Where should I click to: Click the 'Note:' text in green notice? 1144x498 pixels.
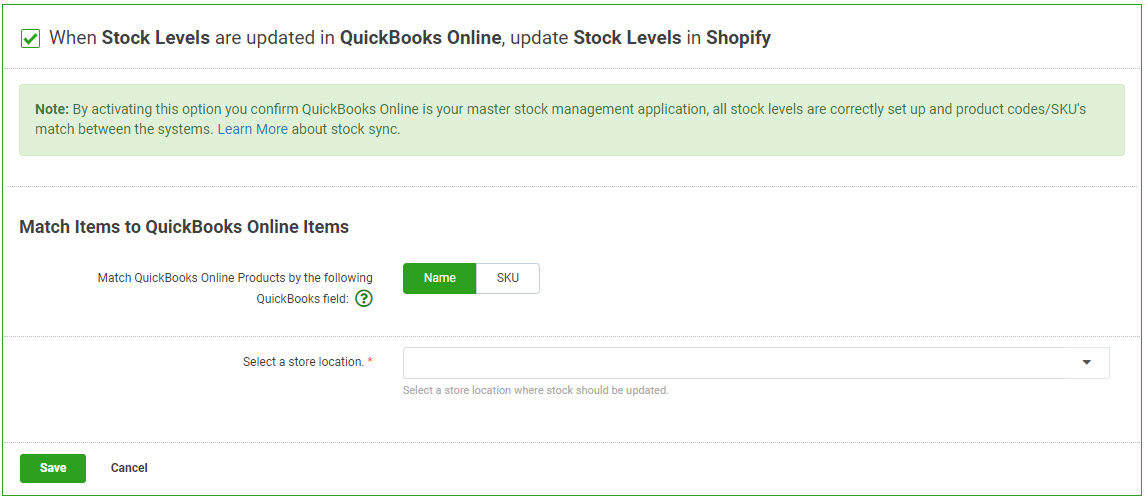click(52, 109)
